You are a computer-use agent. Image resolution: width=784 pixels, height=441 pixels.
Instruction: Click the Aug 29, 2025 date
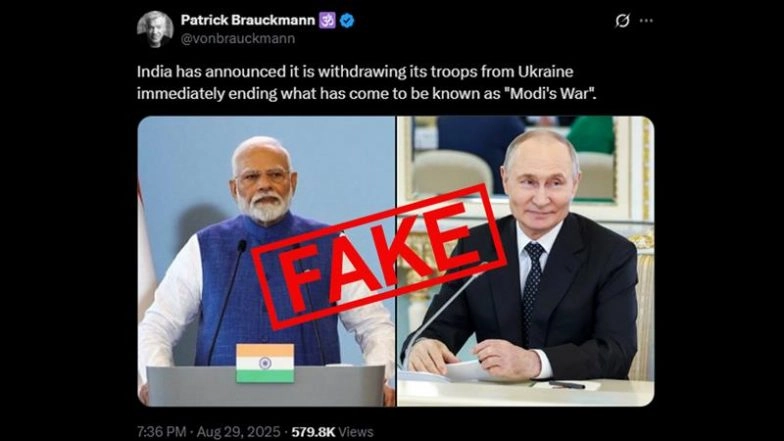238,432
